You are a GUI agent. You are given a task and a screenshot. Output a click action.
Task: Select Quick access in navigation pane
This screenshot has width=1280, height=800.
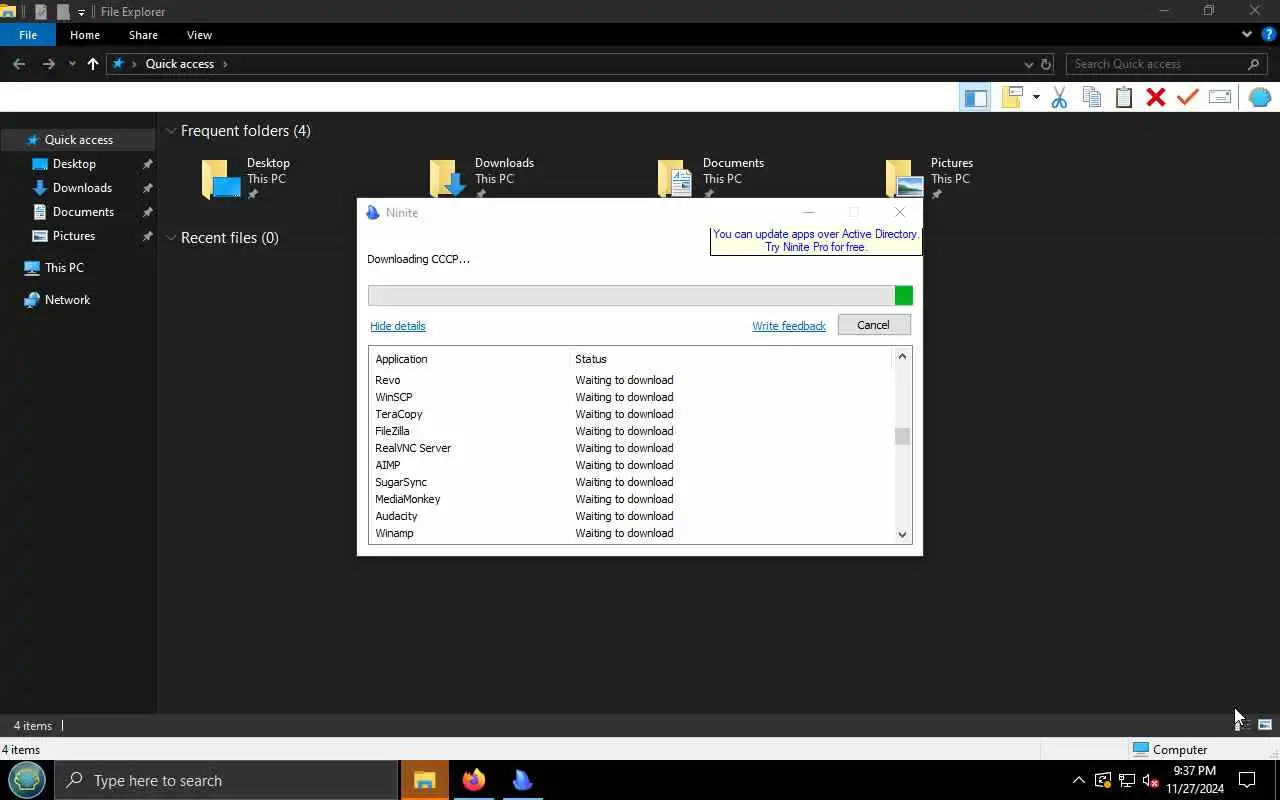[x=78, y=140]
